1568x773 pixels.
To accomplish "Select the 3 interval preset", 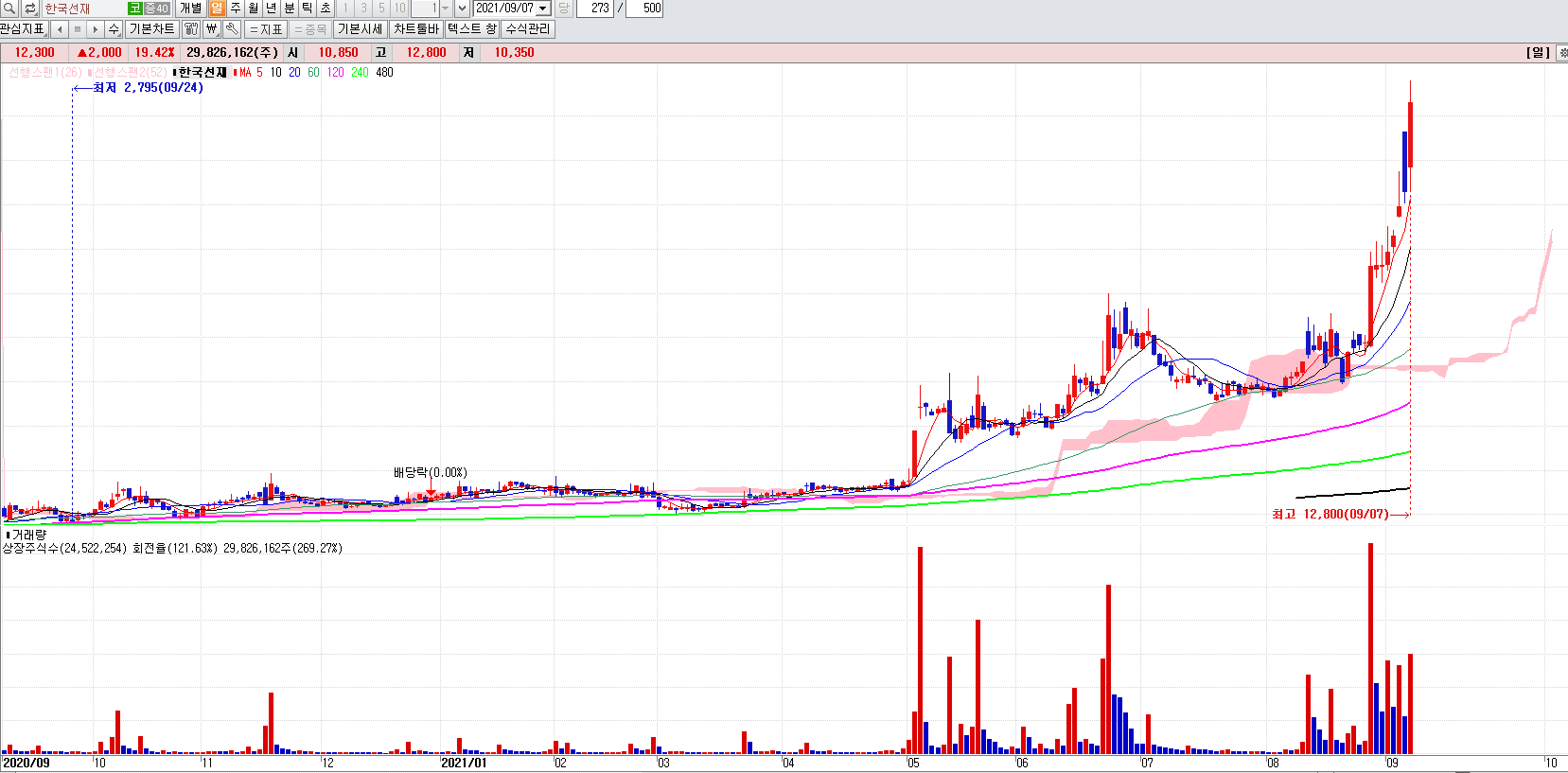I will 363,9.
